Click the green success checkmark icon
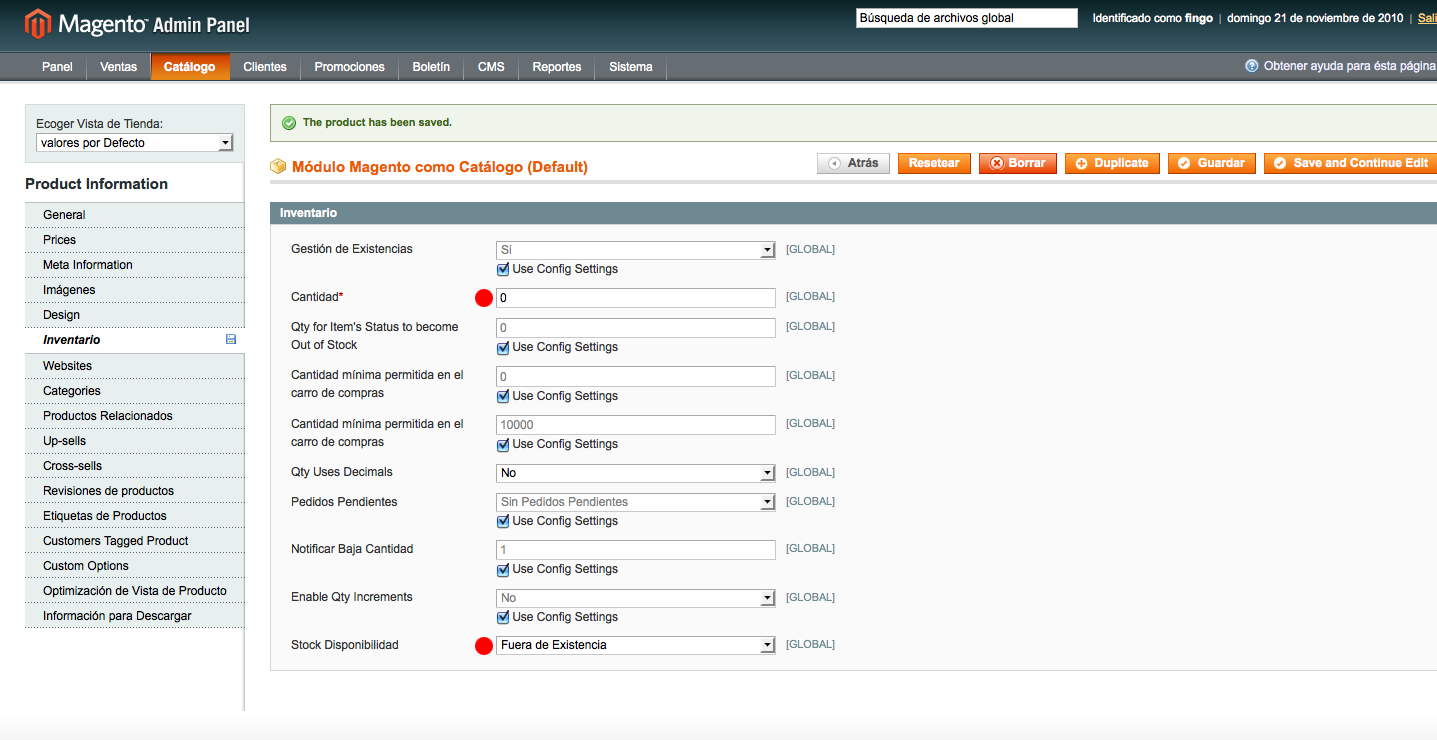Image resolution: width=1437 pixels, height=740 pixels. pyautogui.click(x=289, y=123)
